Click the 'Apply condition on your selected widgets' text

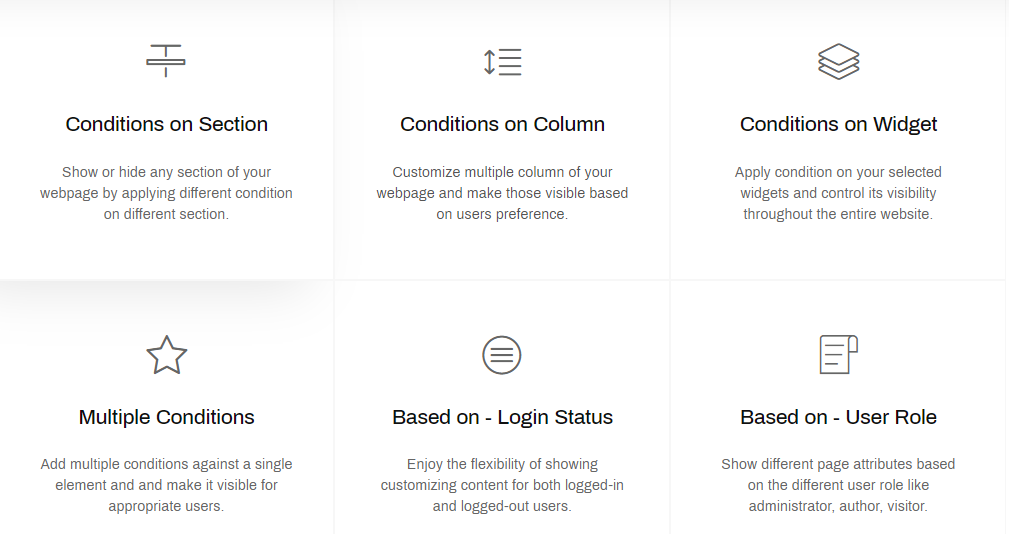pos(838,193)
